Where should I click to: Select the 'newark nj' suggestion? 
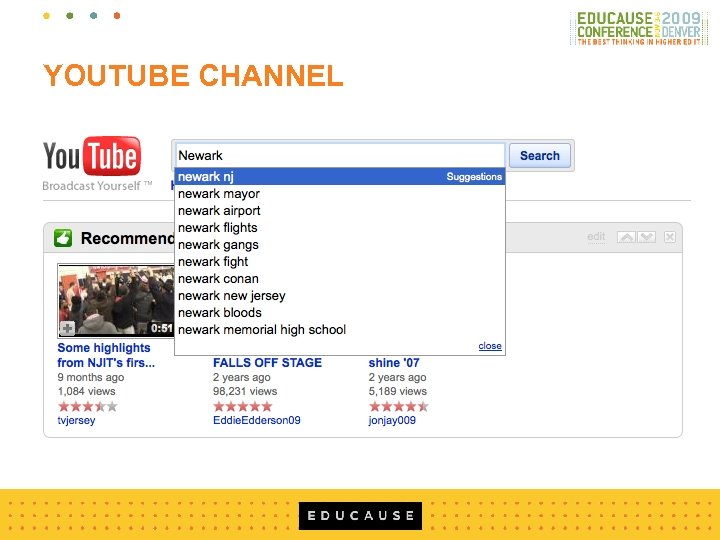pyautogui.click(x=340, y=176)
